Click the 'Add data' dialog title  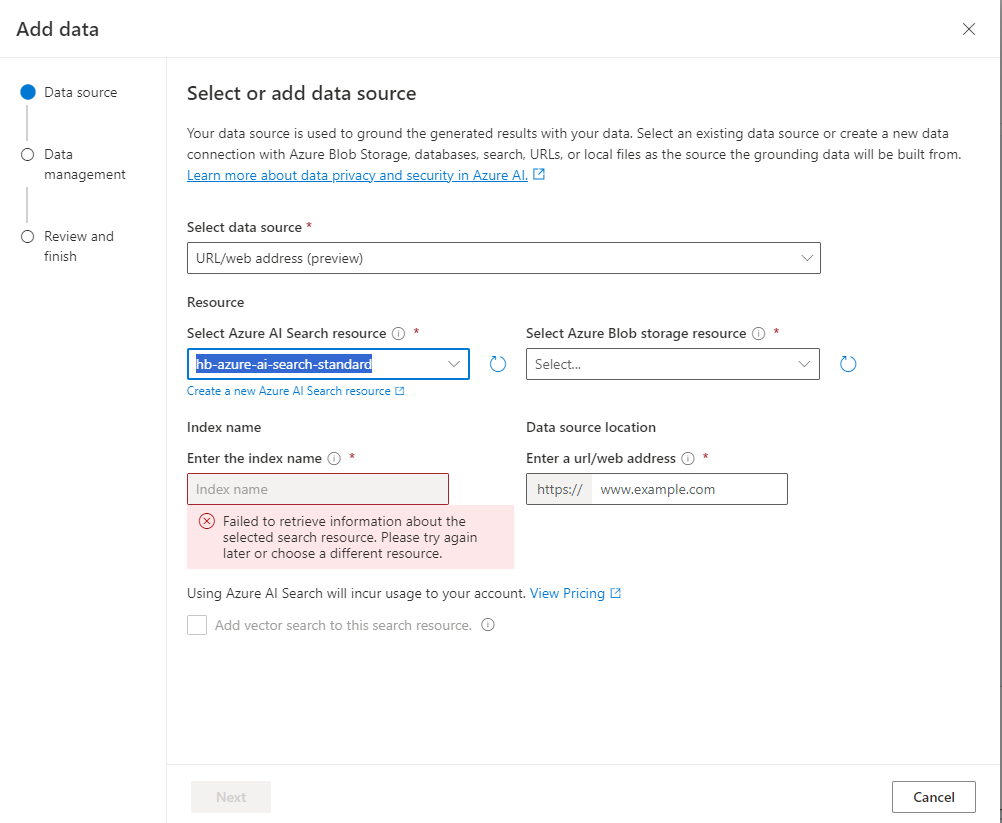(x=58, y=29)
